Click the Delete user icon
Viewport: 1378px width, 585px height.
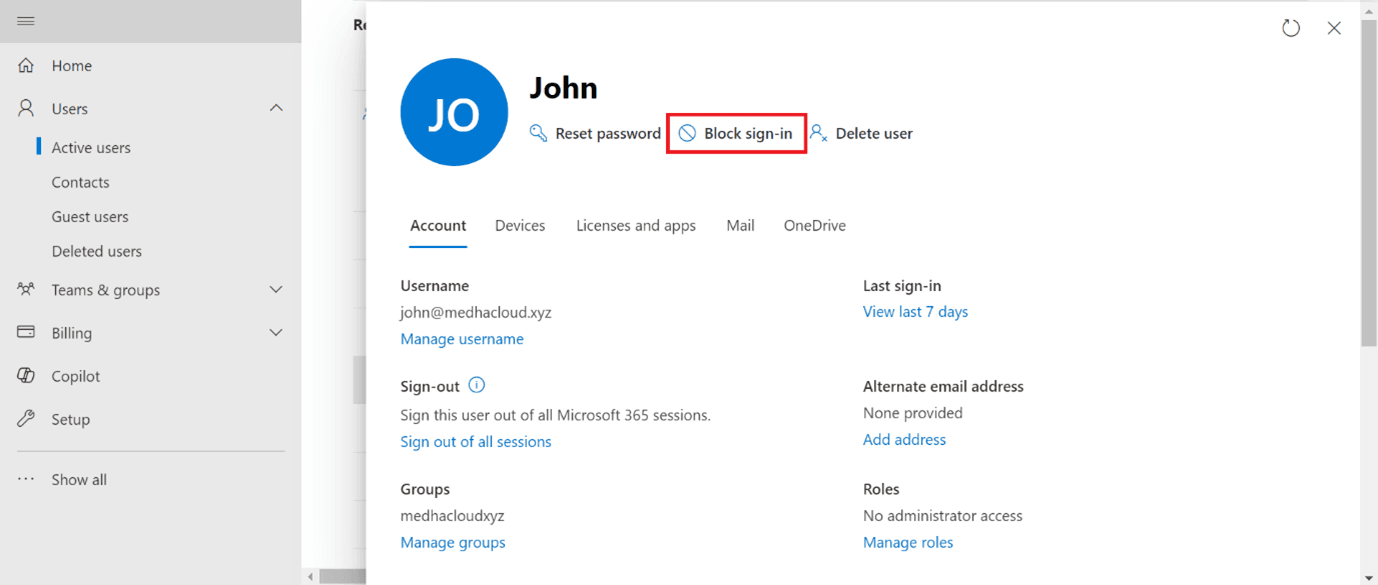pos(818,132)
